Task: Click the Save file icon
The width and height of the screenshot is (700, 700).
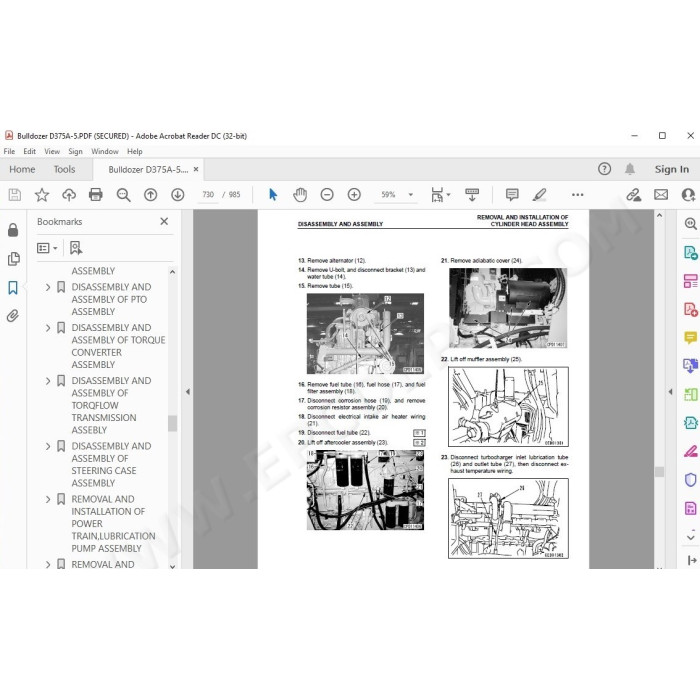Action: coord(15,195)
